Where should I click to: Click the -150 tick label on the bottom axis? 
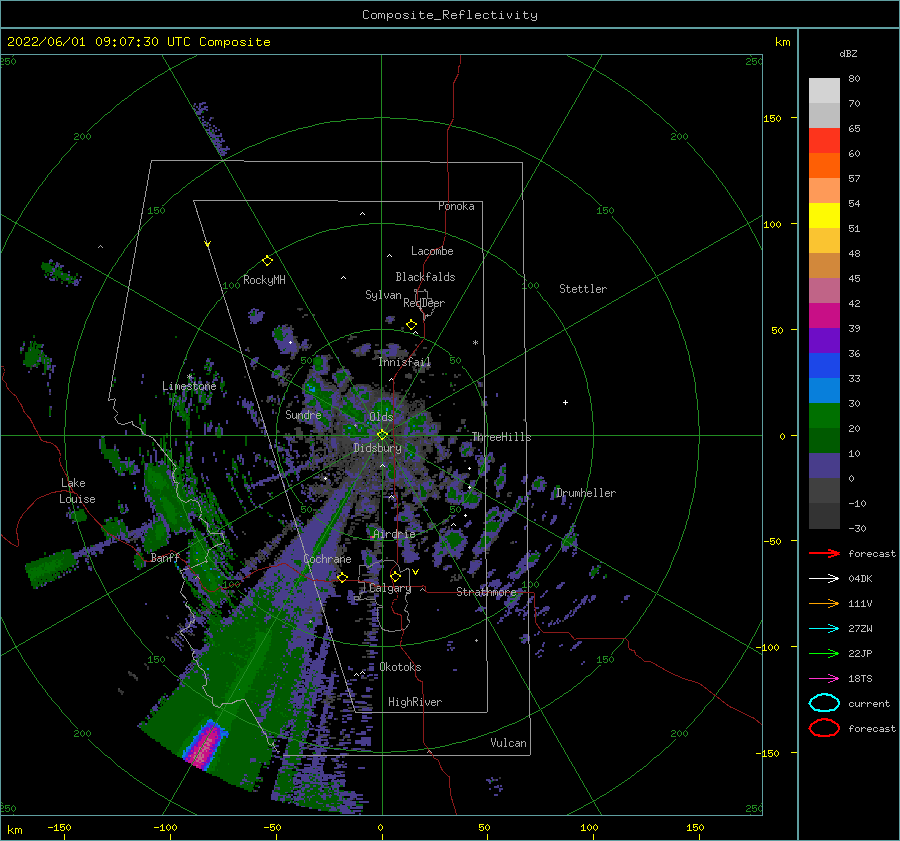[59, 827]
